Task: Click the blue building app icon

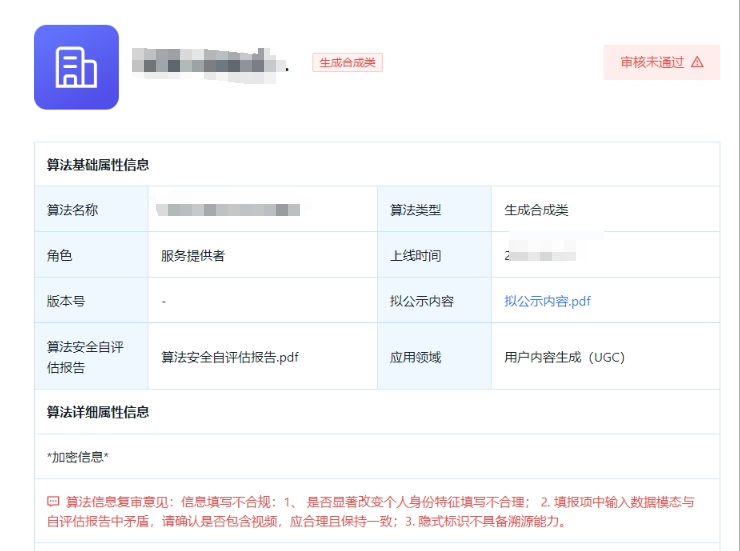Action: 76,67
